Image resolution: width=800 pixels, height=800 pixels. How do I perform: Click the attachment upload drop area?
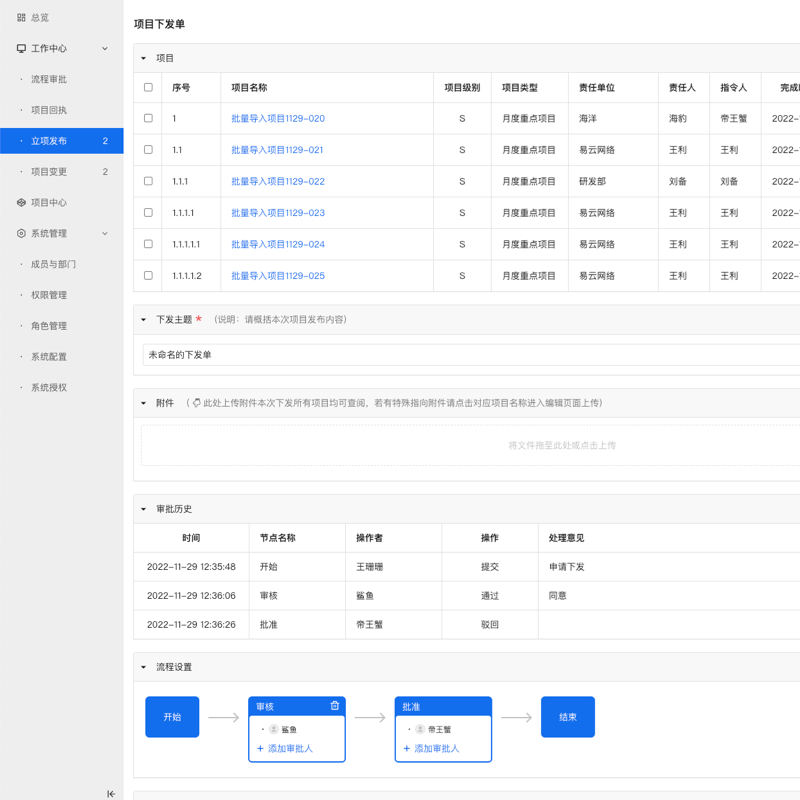(x=470, y=445)
